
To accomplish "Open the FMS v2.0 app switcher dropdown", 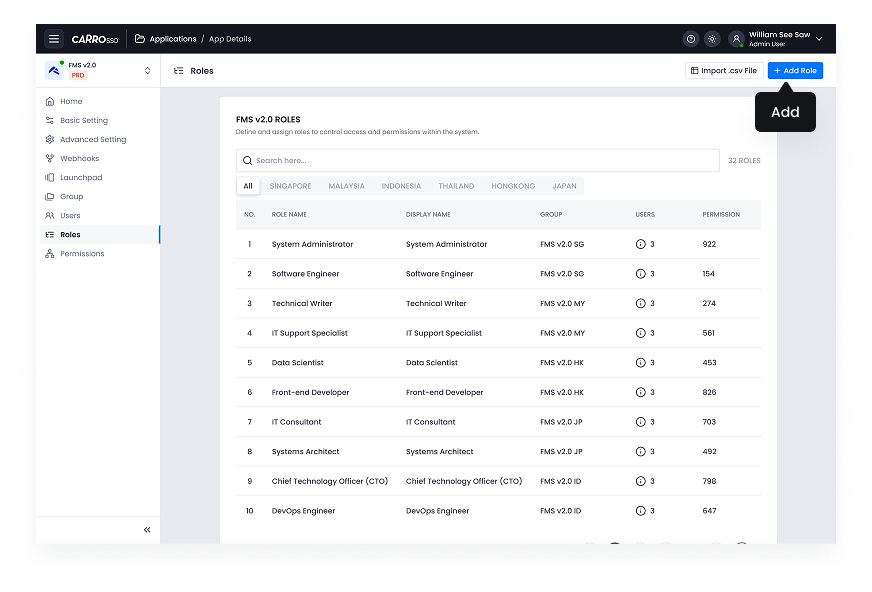I will [148, 70].
